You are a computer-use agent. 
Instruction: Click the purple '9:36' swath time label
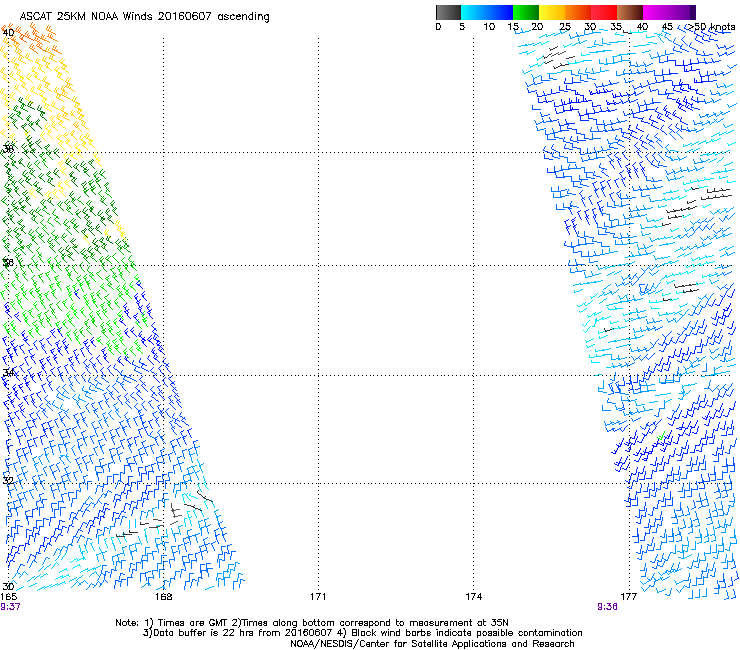pyautogui.click(x=607, y=607)
